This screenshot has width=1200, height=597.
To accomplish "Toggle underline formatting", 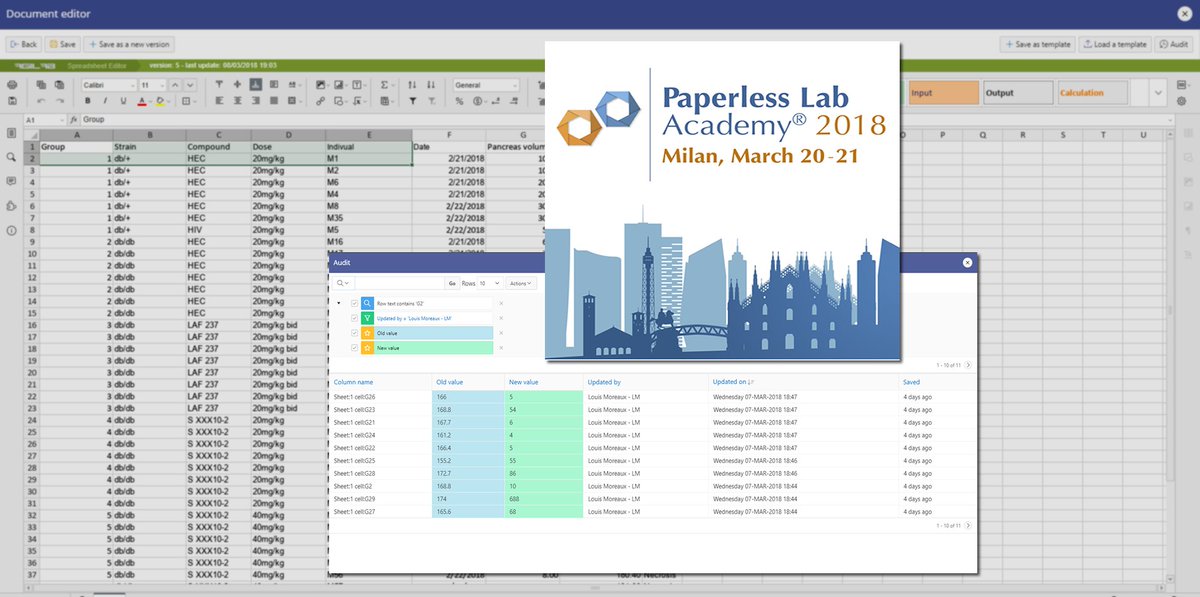I will pyautogui.click(x=123, y=101).
